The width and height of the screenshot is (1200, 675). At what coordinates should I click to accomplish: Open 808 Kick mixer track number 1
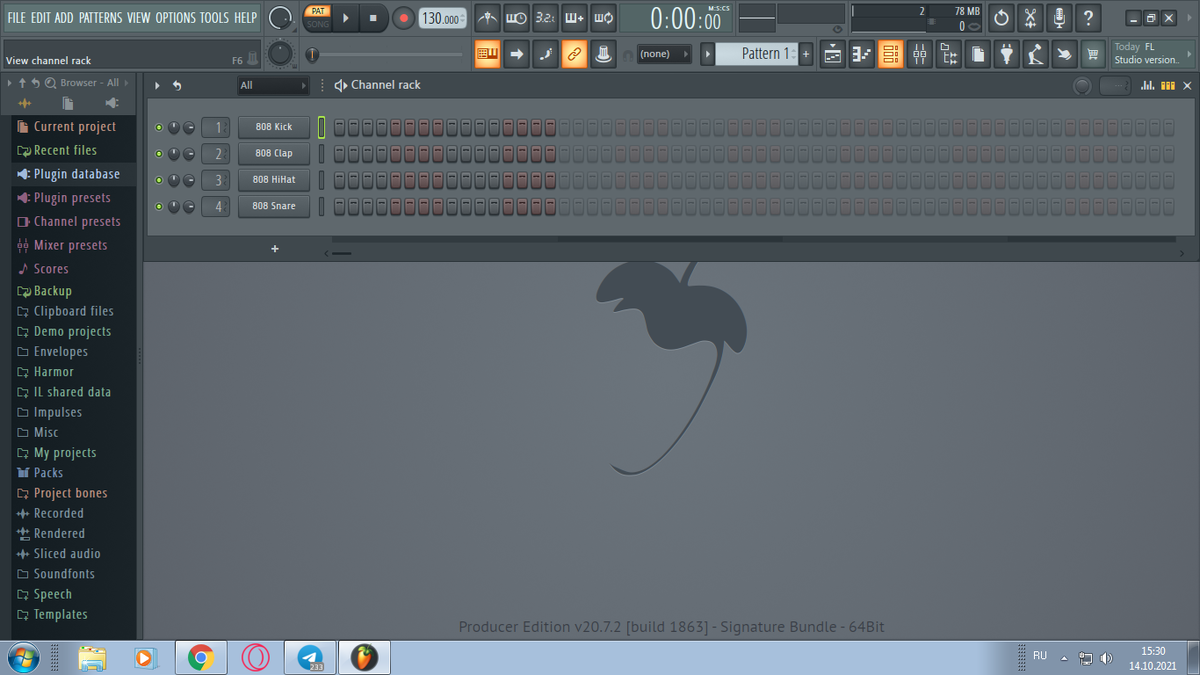pos(215,127)
